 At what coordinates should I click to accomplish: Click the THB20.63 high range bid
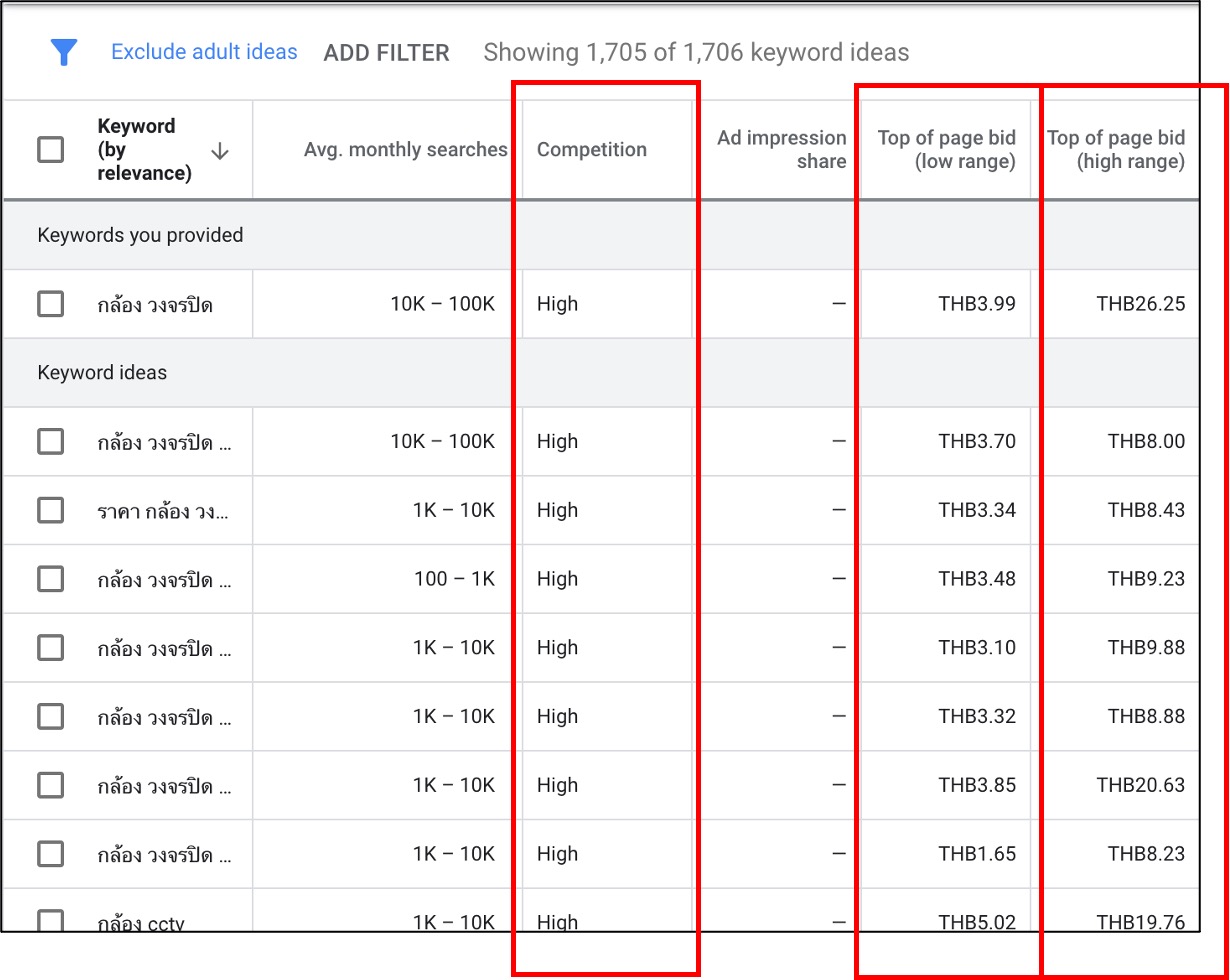(x=1141, y=785)
